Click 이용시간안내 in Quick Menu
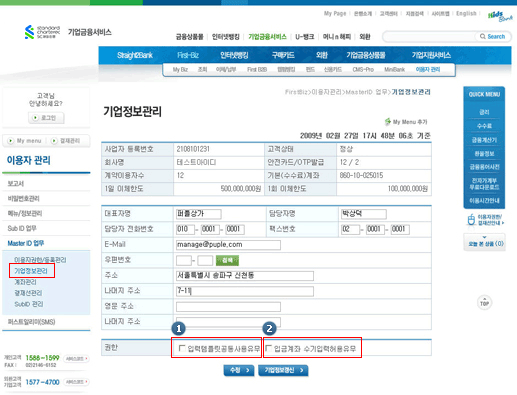This screenshot has width=517, height=395. [484, 201]
